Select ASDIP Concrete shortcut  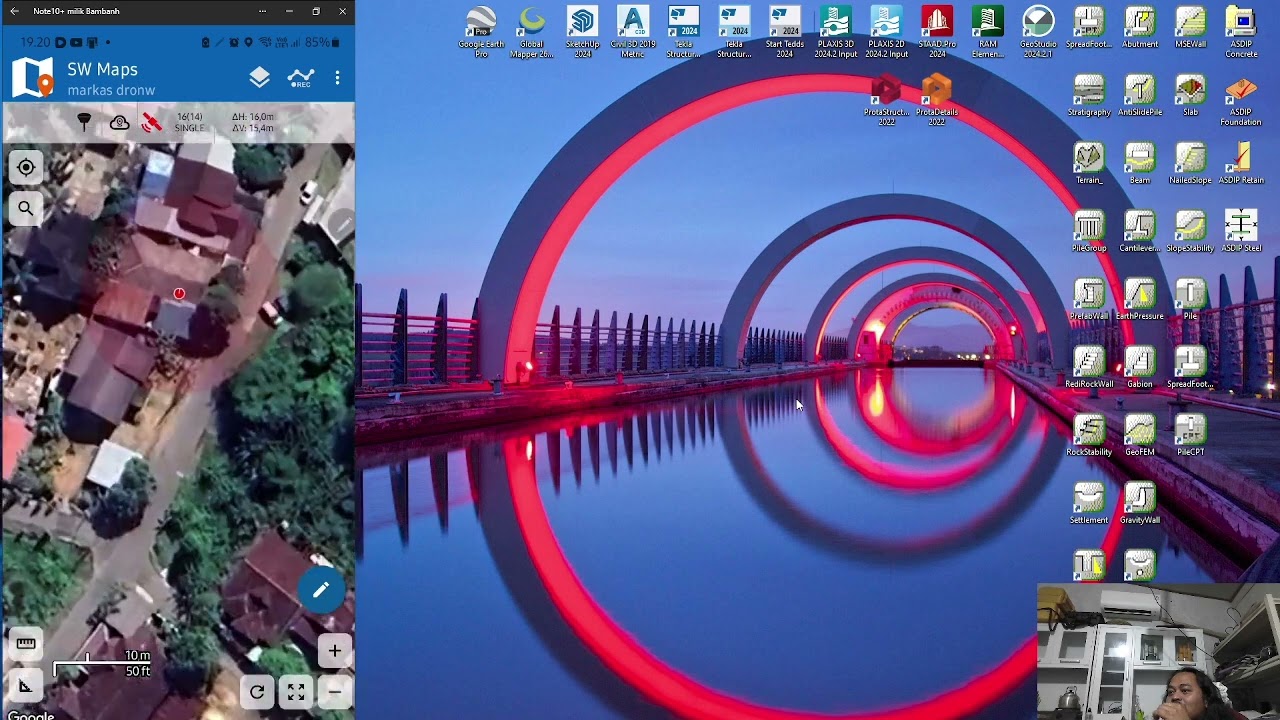click(x=1241, y=32)
